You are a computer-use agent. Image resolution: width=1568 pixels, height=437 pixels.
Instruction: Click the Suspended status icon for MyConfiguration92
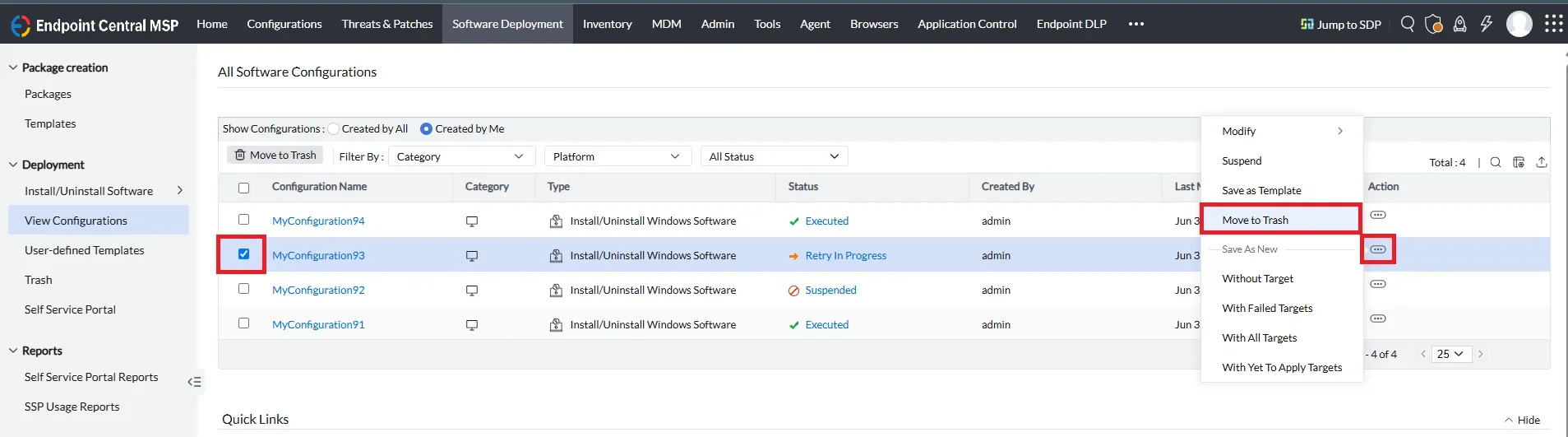(793, 291)
